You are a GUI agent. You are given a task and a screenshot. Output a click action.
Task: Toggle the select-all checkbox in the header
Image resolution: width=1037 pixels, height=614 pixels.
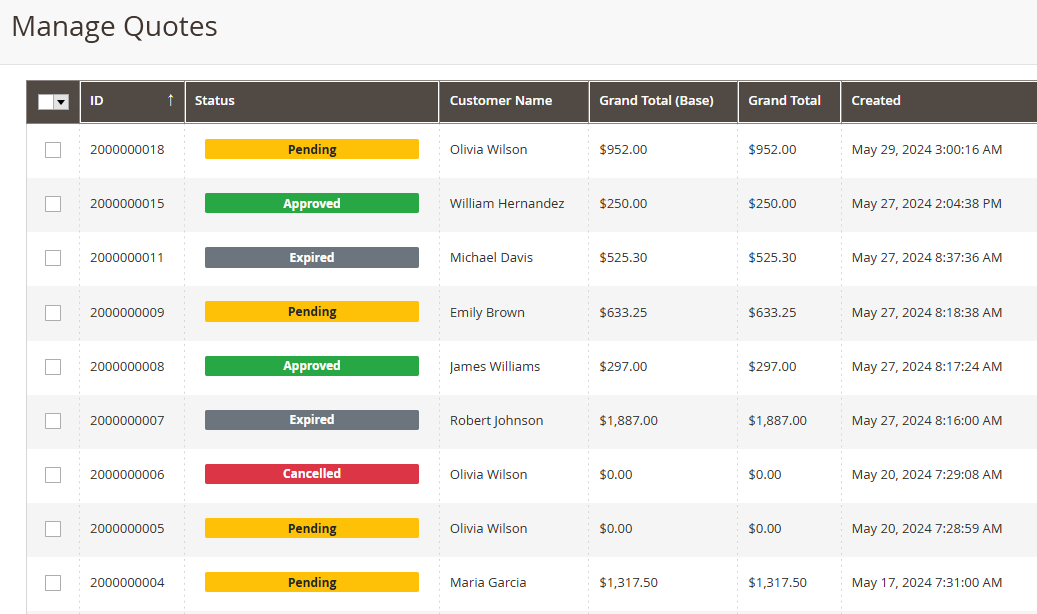coord(46,101)
